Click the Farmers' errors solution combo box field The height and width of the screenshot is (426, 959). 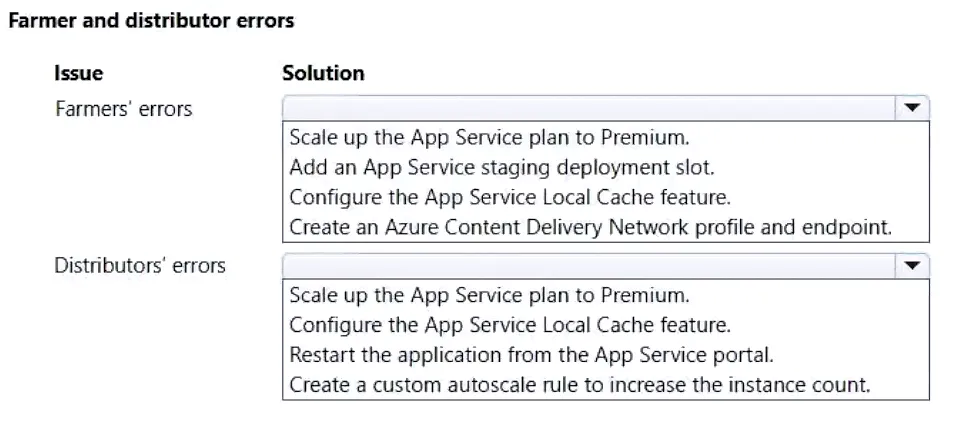tap(605, 108)
